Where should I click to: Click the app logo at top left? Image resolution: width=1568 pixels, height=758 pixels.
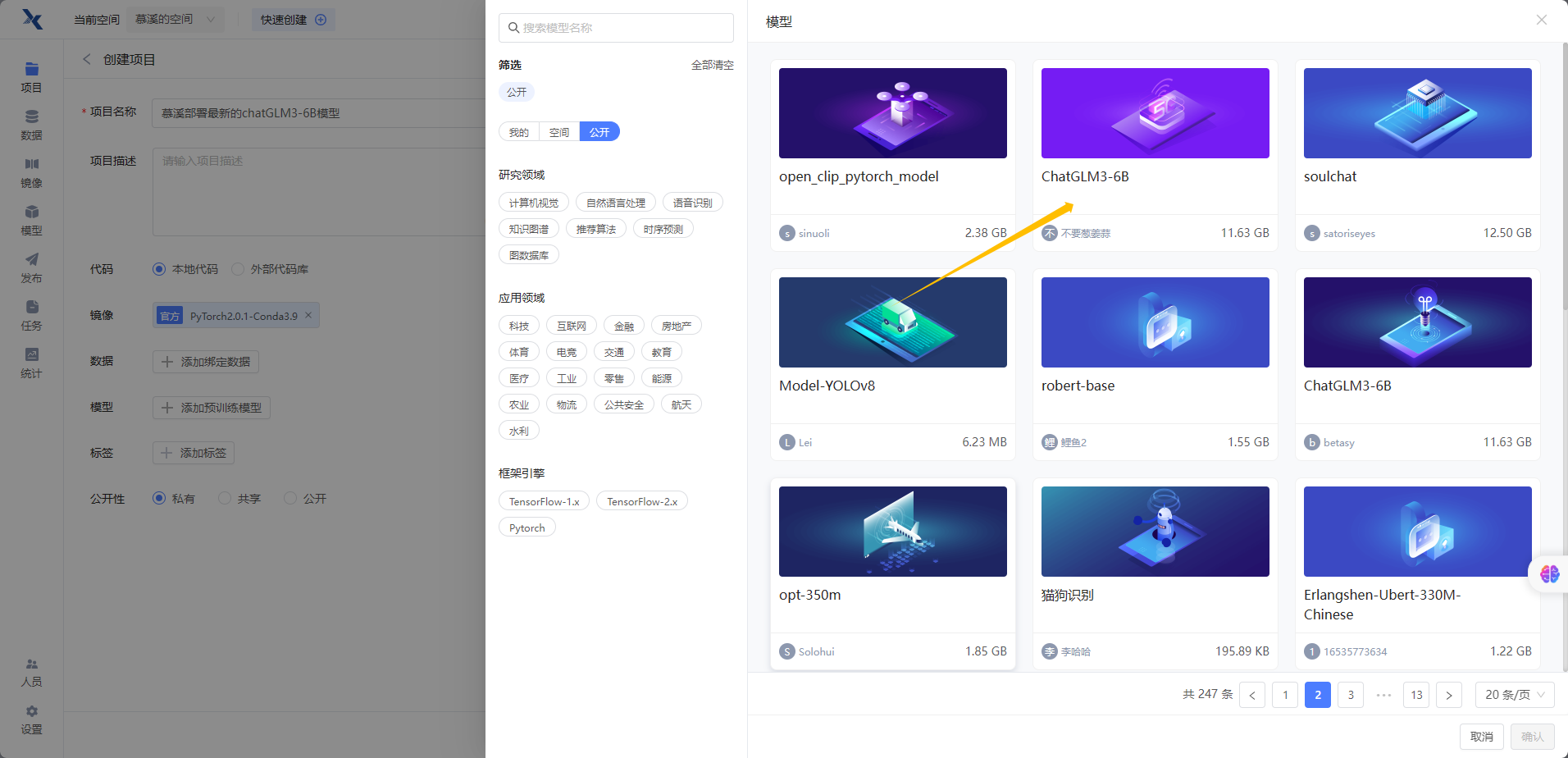tap(32, 19)
